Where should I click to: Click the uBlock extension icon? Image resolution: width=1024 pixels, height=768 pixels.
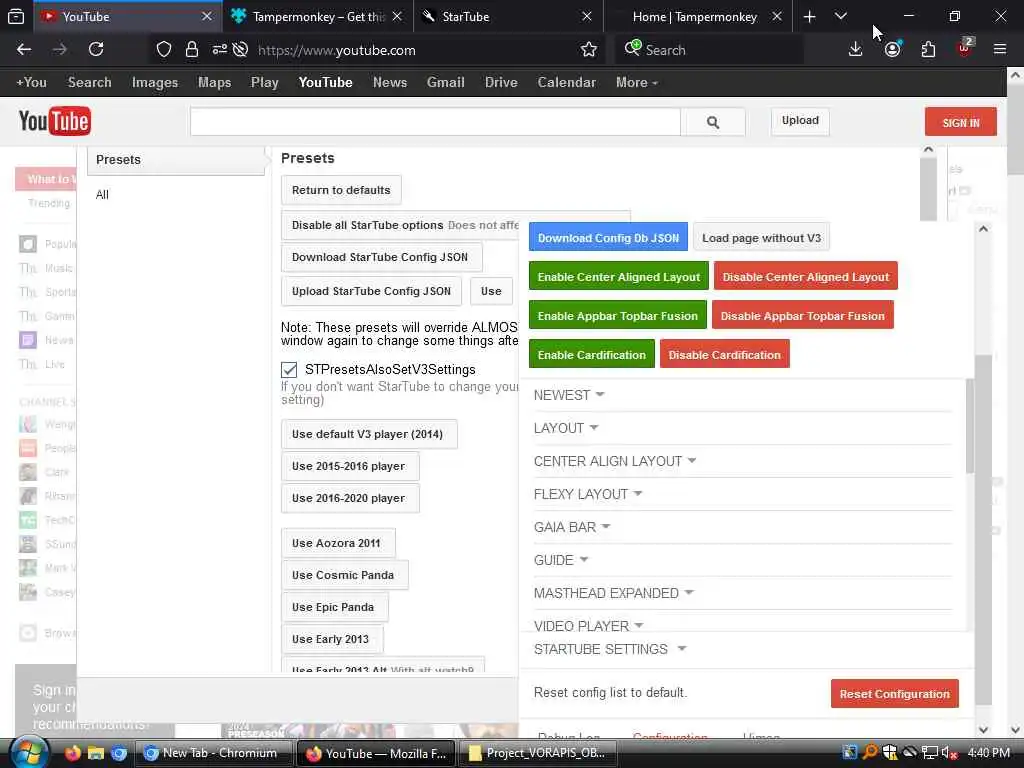click(x=965, y=48)
